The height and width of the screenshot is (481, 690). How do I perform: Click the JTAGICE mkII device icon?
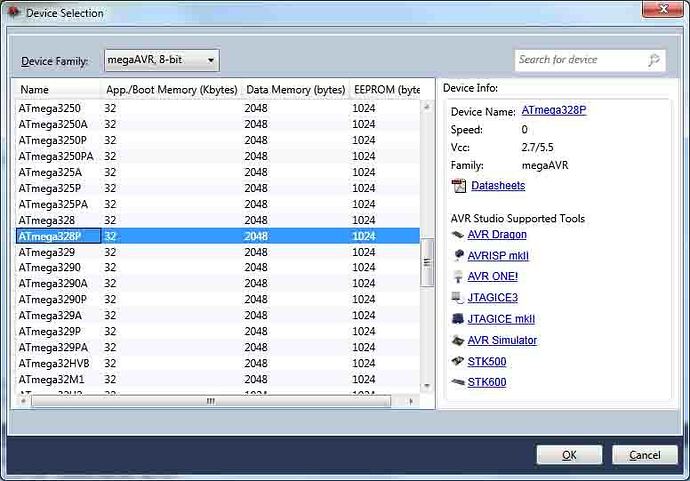(457, 319)
